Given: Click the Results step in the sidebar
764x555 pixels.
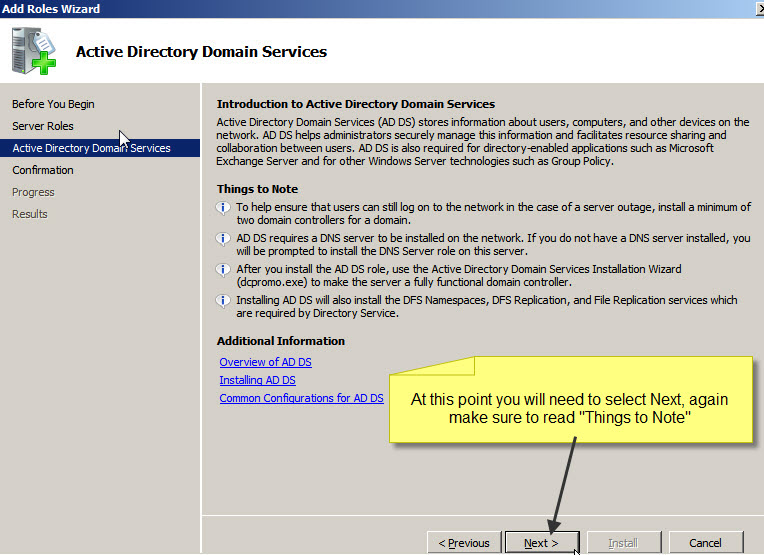Looking at the screenshot, I should tap(30, 214).
